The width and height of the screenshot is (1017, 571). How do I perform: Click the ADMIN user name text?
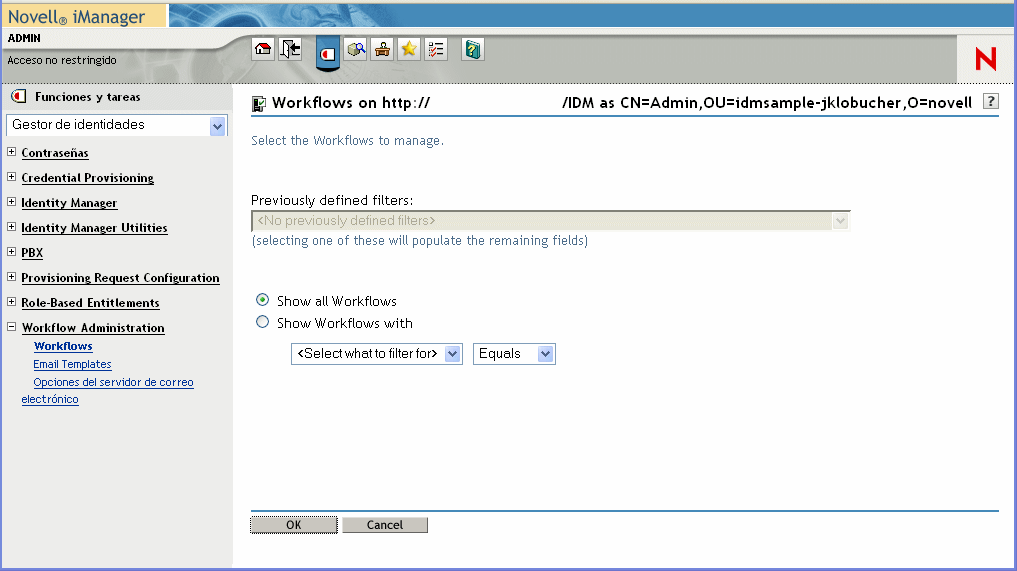coord(24,38)
